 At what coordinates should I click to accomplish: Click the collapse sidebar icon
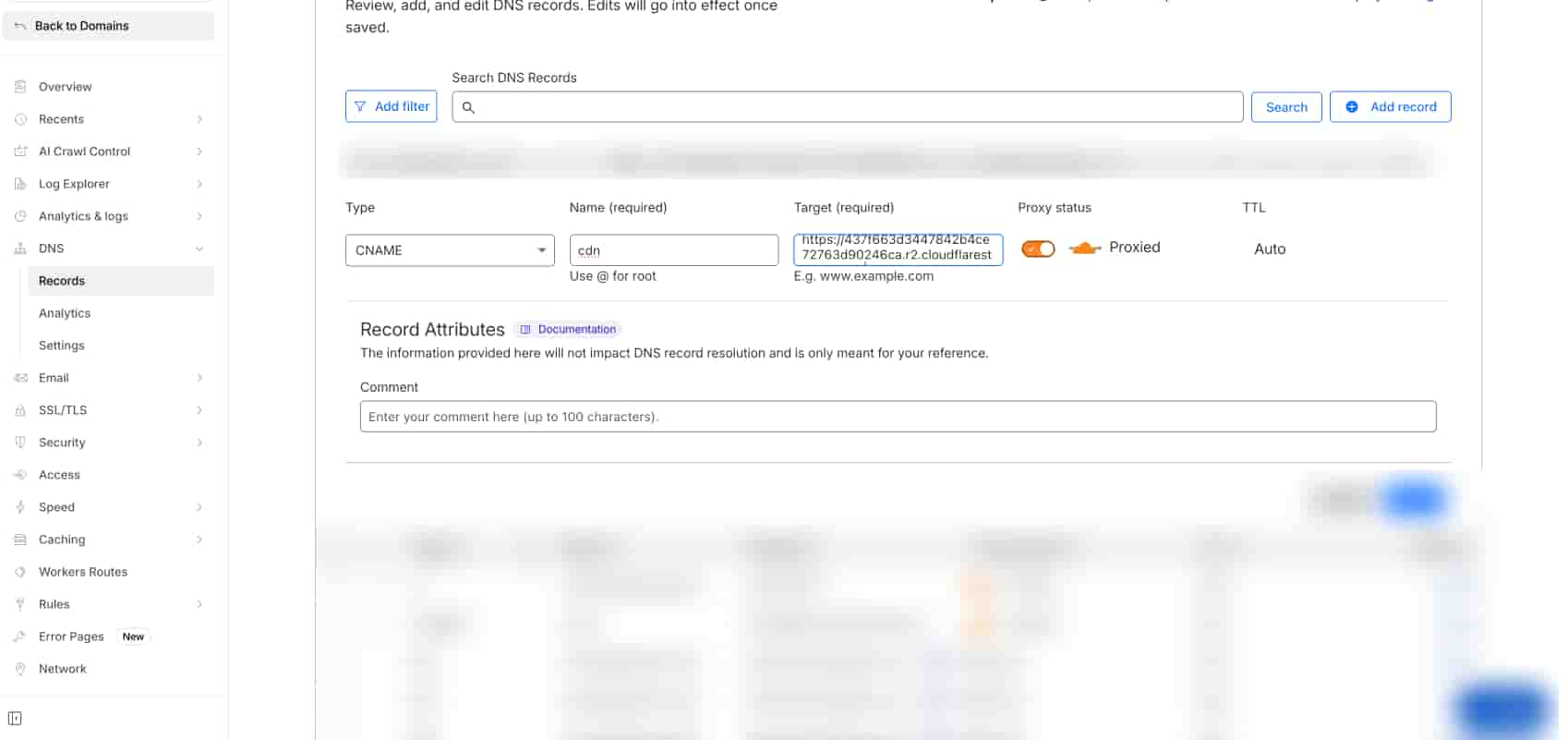(x=15, y=719)
